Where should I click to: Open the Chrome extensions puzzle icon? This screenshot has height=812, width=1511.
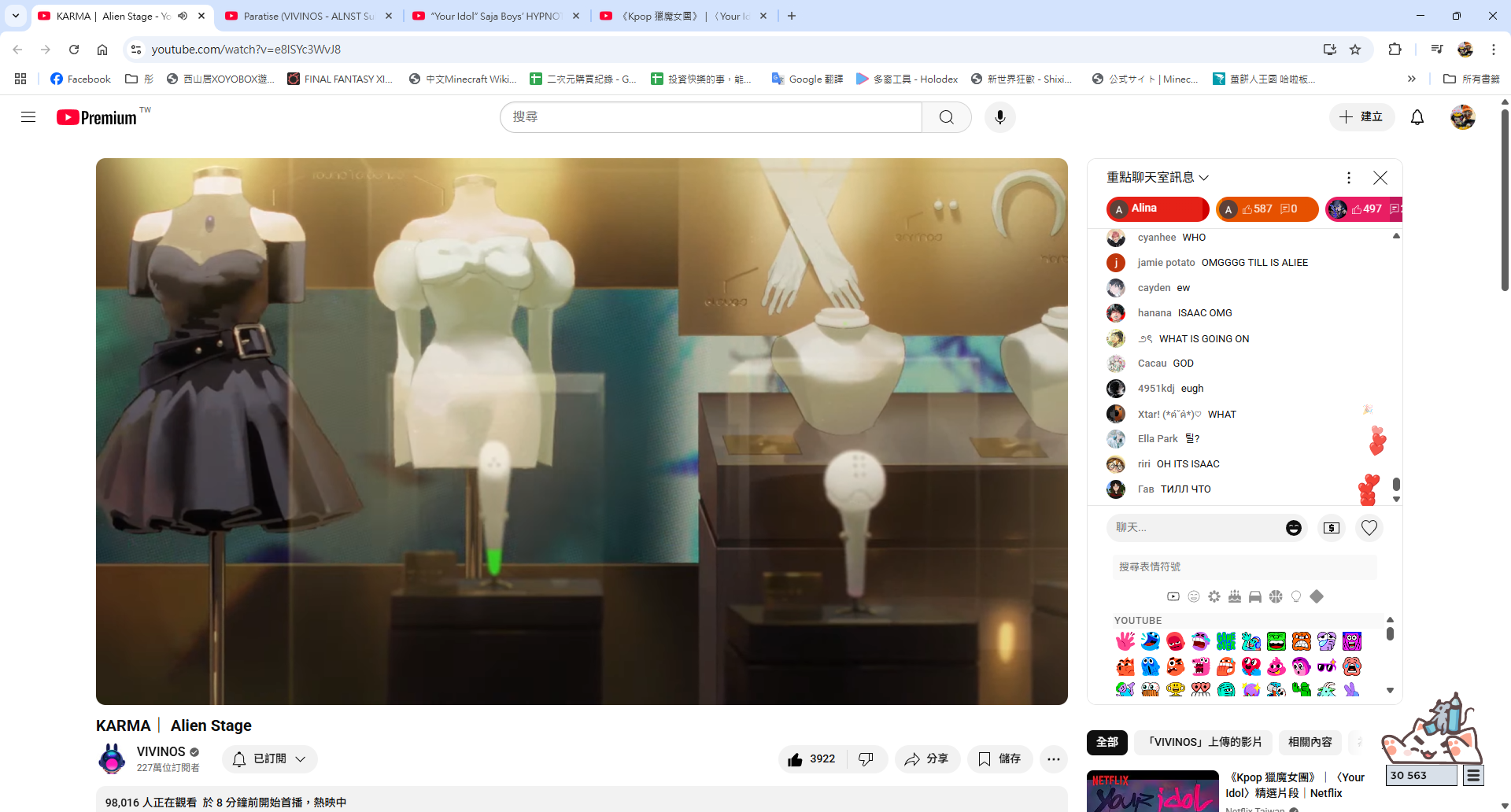pos(1395,49)
